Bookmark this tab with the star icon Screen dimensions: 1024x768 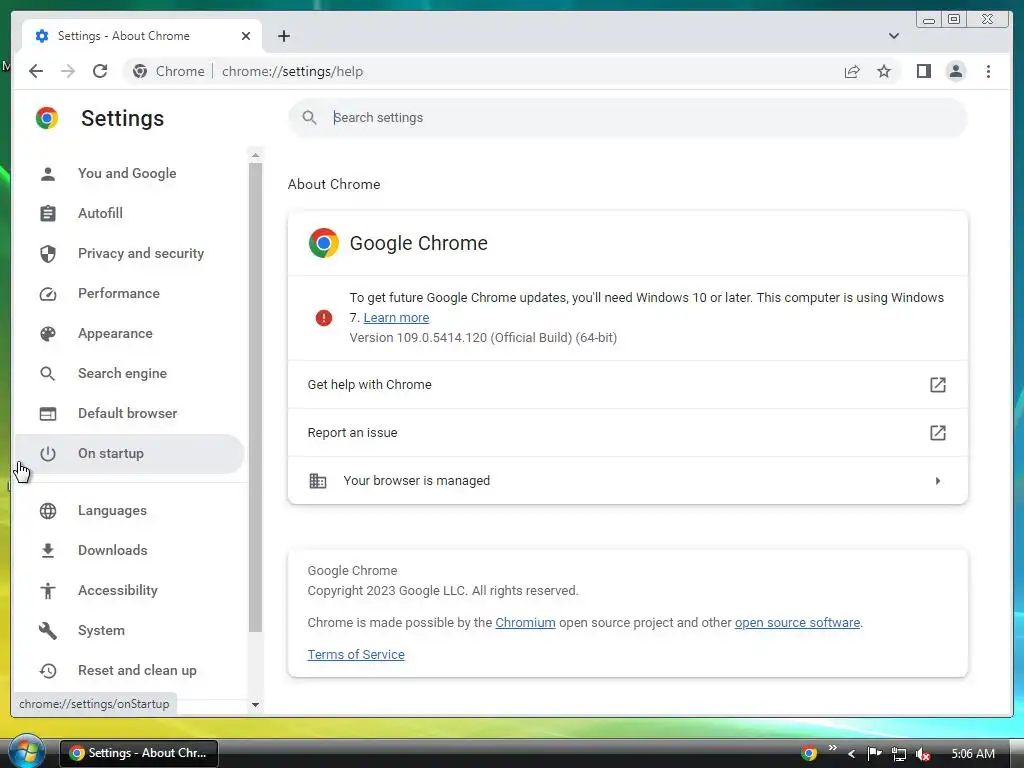[884, 71]
